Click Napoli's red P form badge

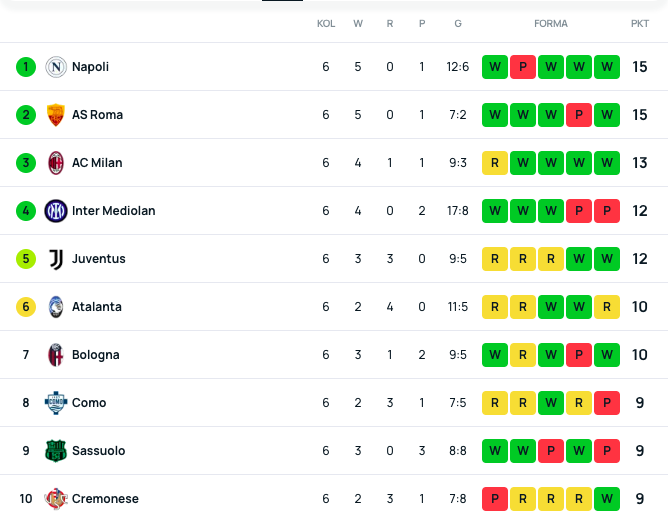point(523,67)
